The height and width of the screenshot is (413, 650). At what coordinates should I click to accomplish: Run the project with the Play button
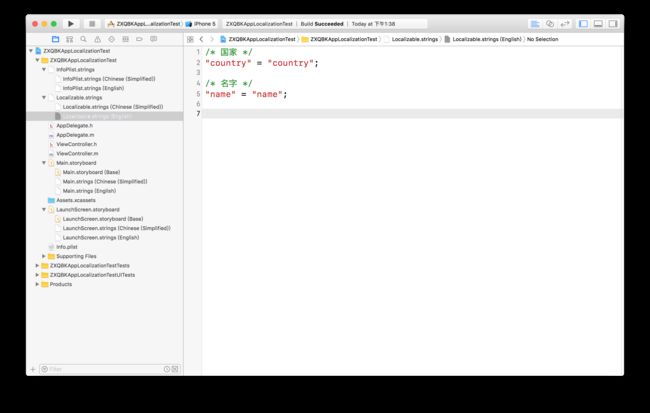point(71,24)
